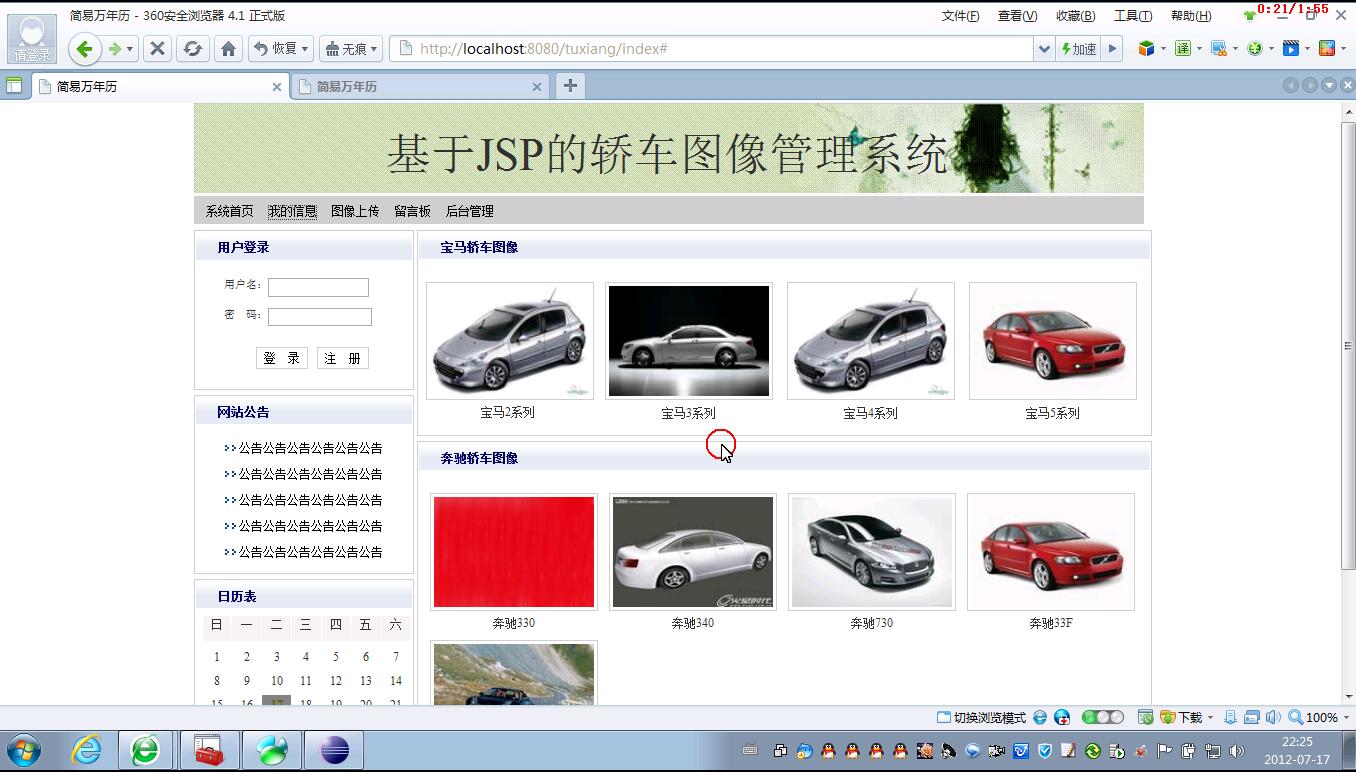Click the play arrow beside 加速

(1112, 49)
